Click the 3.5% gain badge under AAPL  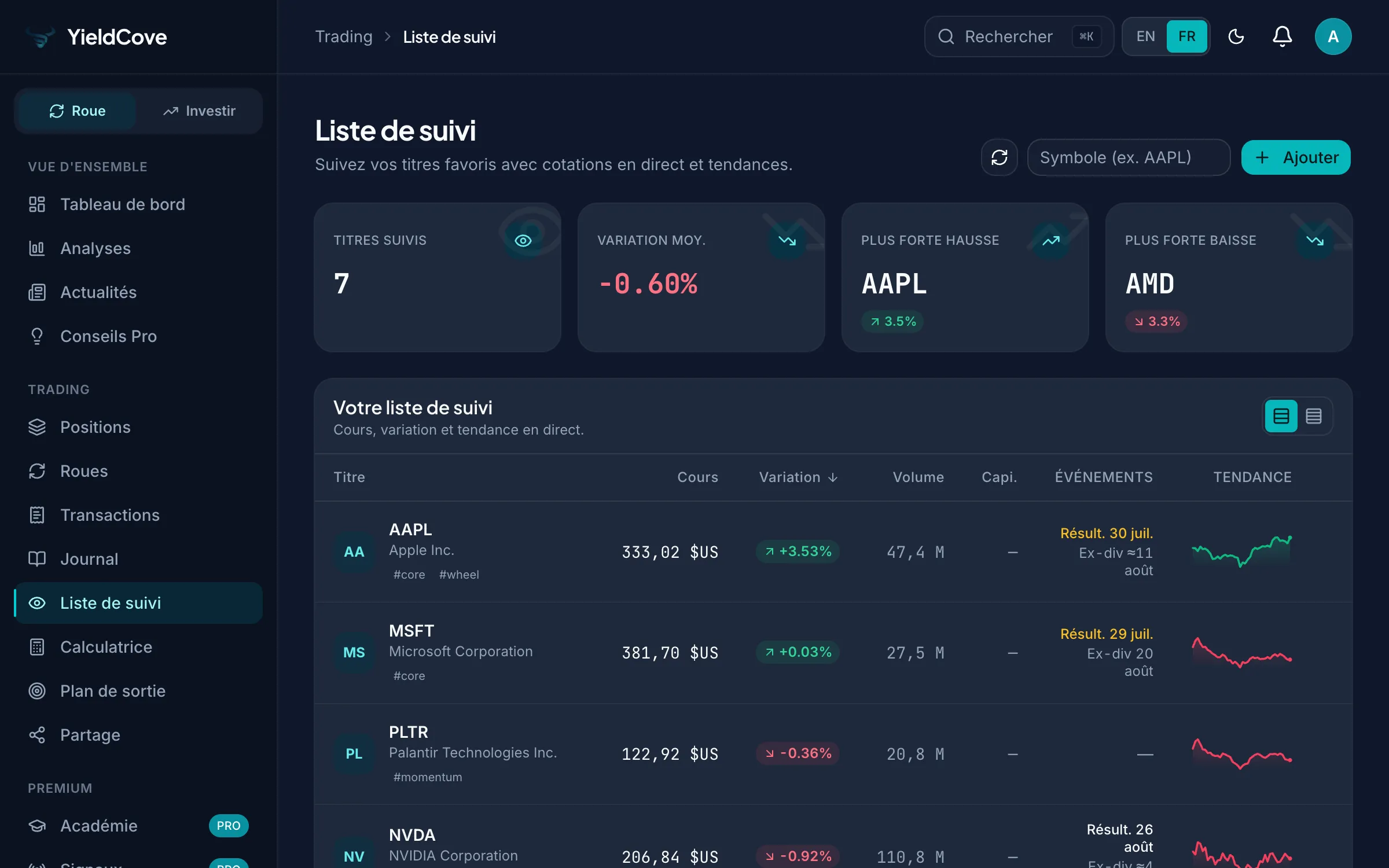(892, 322)
